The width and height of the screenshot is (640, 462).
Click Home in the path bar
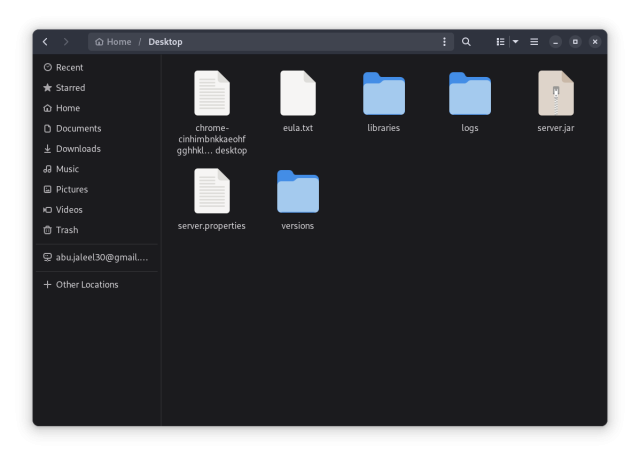tap(114, 42)
